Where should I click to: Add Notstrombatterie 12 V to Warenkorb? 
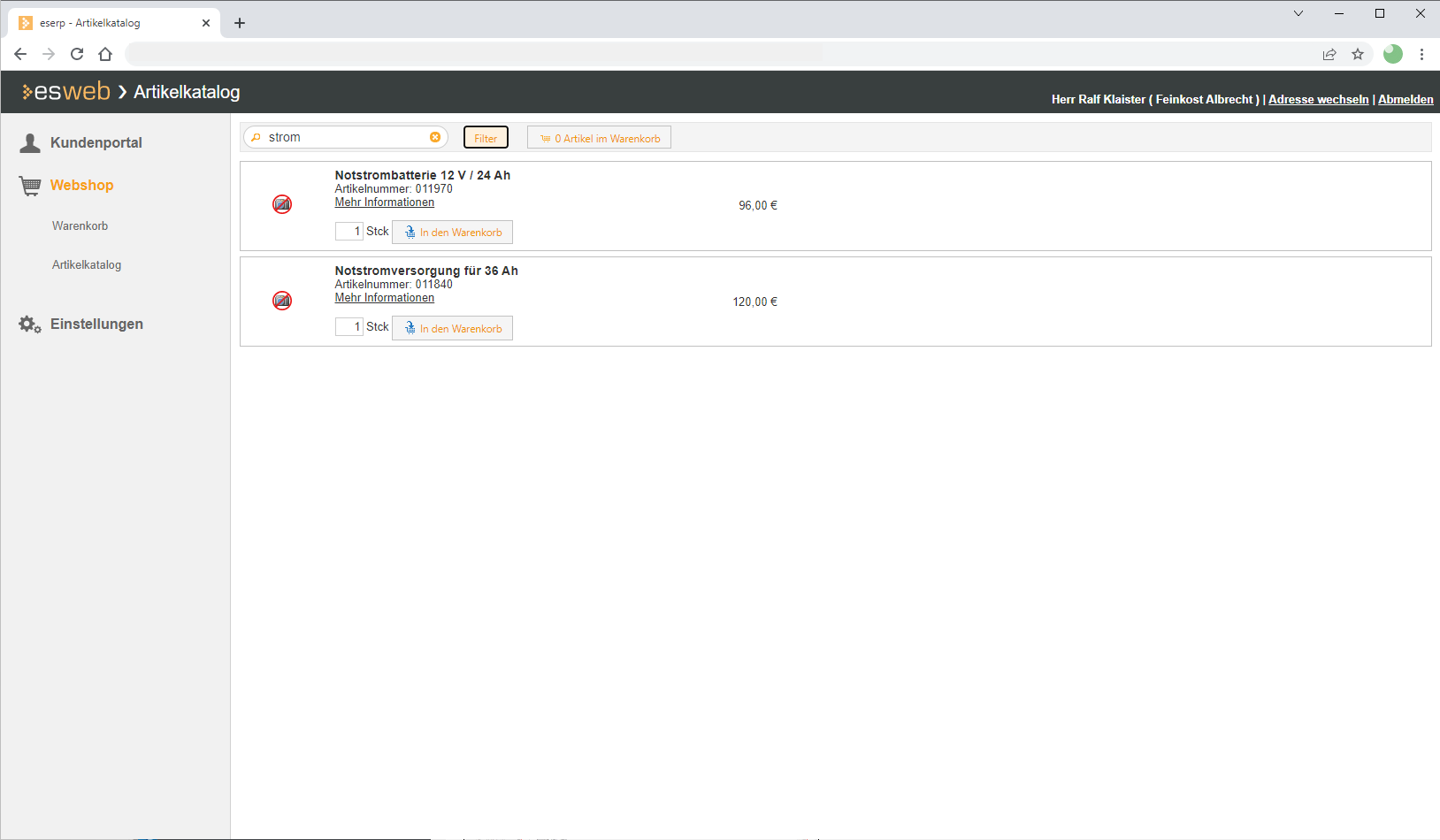452,233
